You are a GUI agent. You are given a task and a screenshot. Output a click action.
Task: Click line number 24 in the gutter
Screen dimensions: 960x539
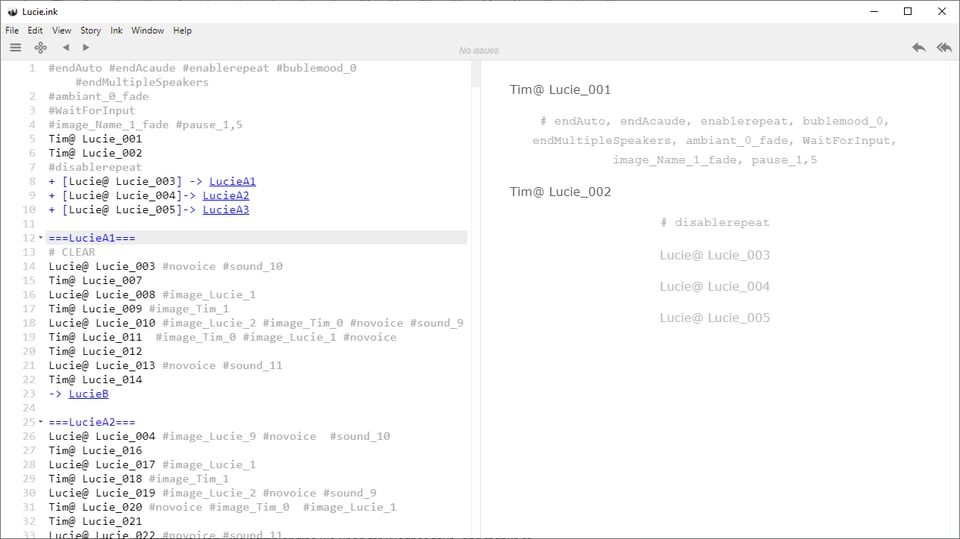pyautogui.click(x=29, y=408)
